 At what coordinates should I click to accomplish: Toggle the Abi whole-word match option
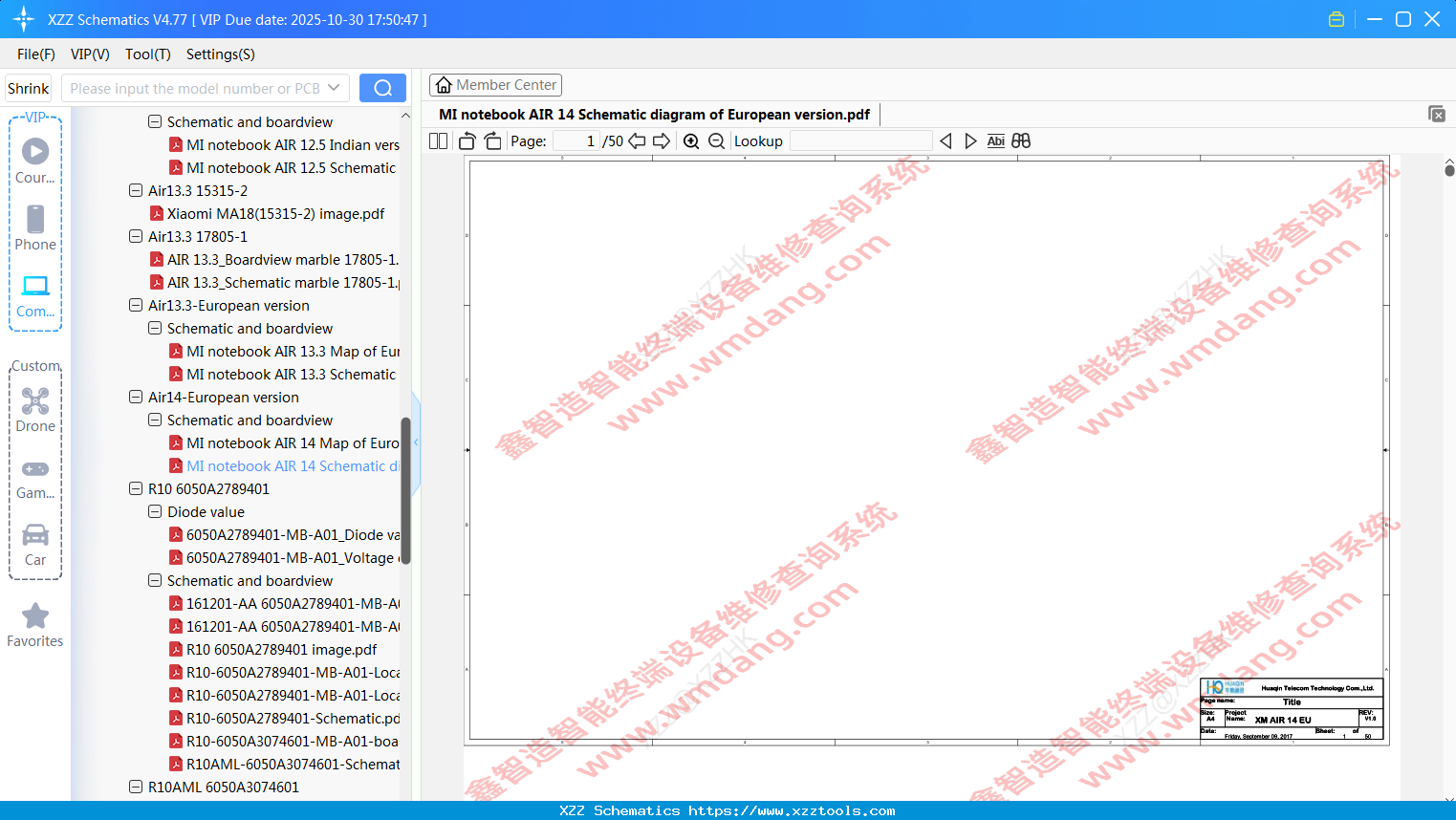(995, 140)
